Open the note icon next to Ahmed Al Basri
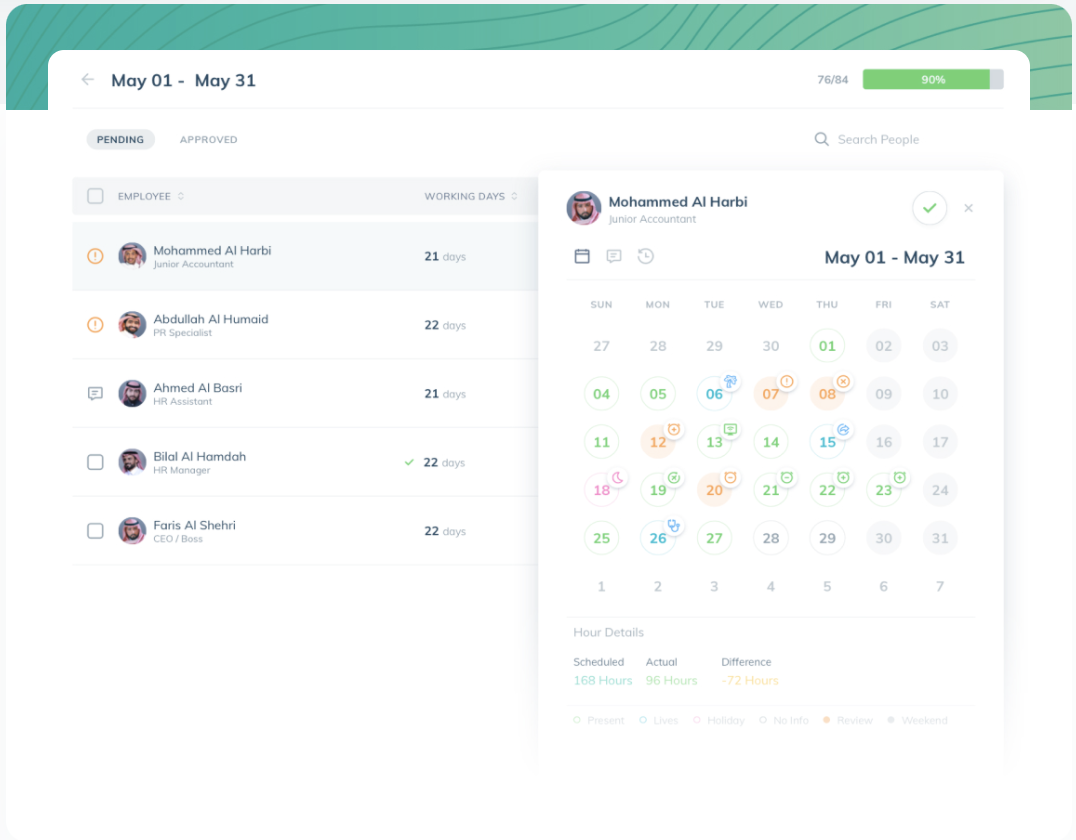 (95, 393)
